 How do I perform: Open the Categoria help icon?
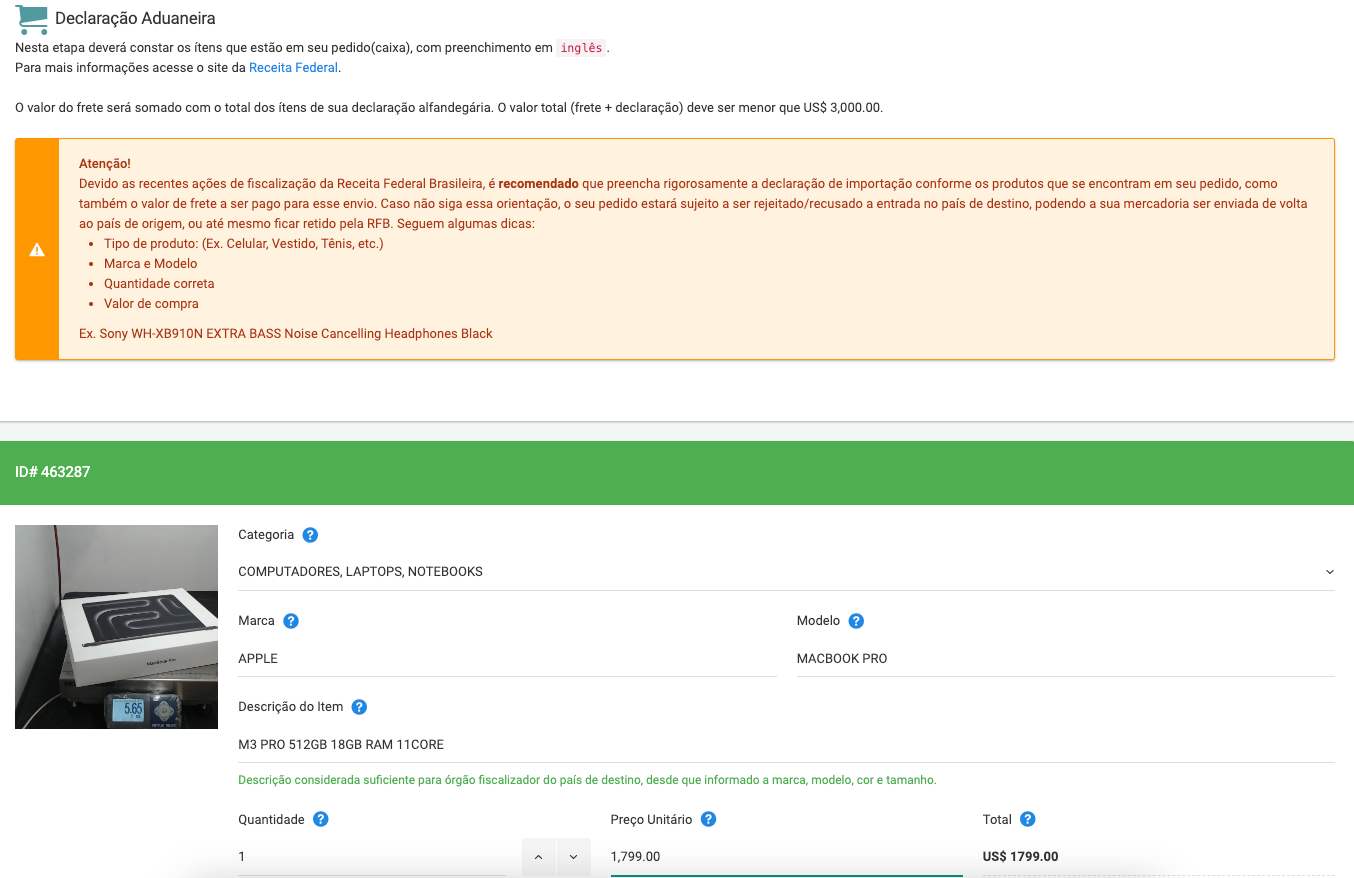310,535
